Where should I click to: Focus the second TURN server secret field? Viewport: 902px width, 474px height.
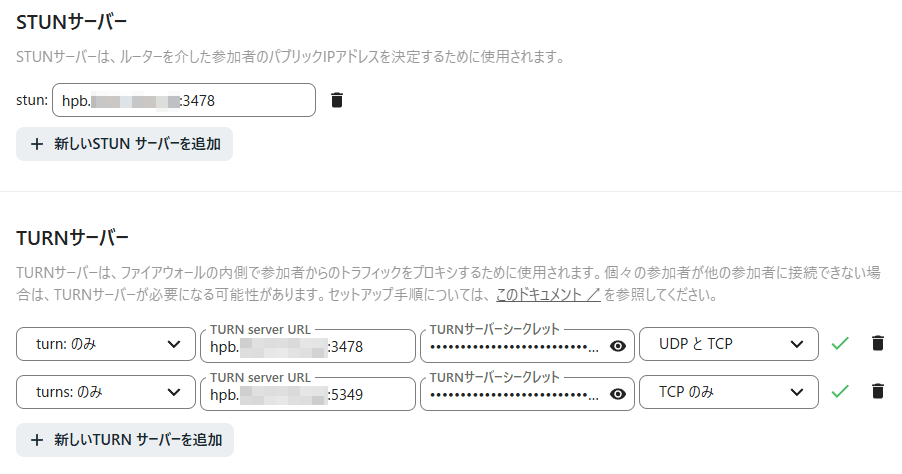point(515,395)
